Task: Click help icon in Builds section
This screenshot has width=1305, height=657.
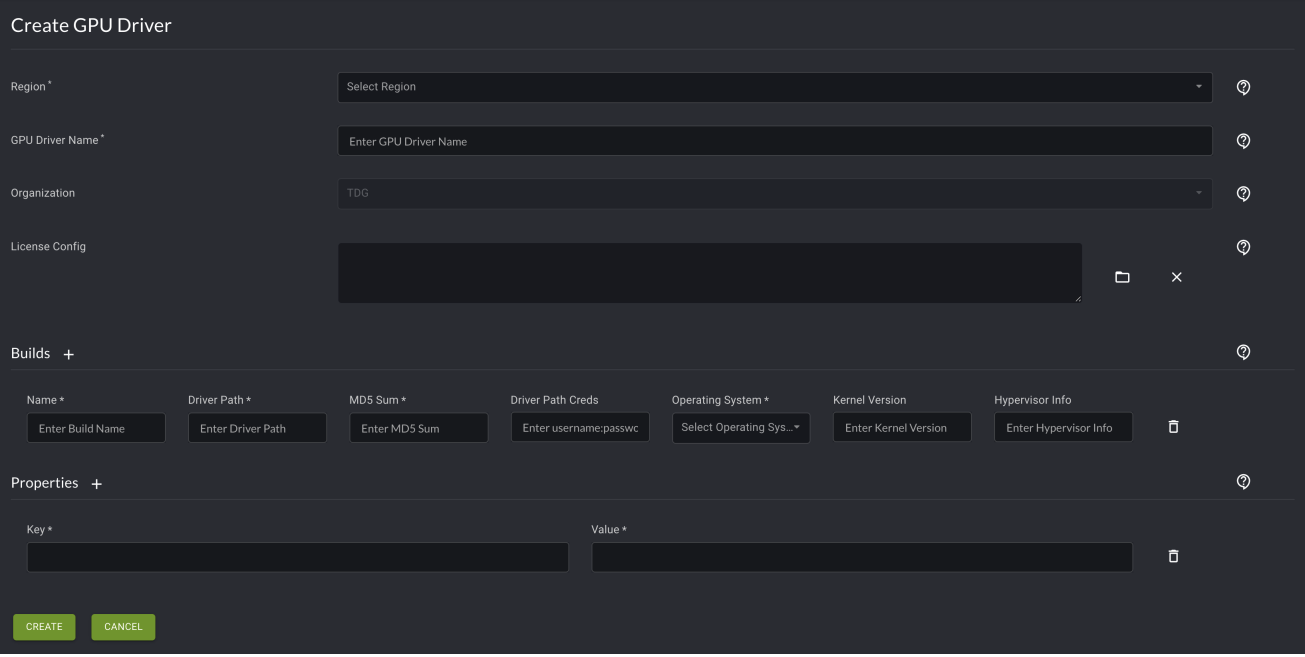Action: (1243, 352)
